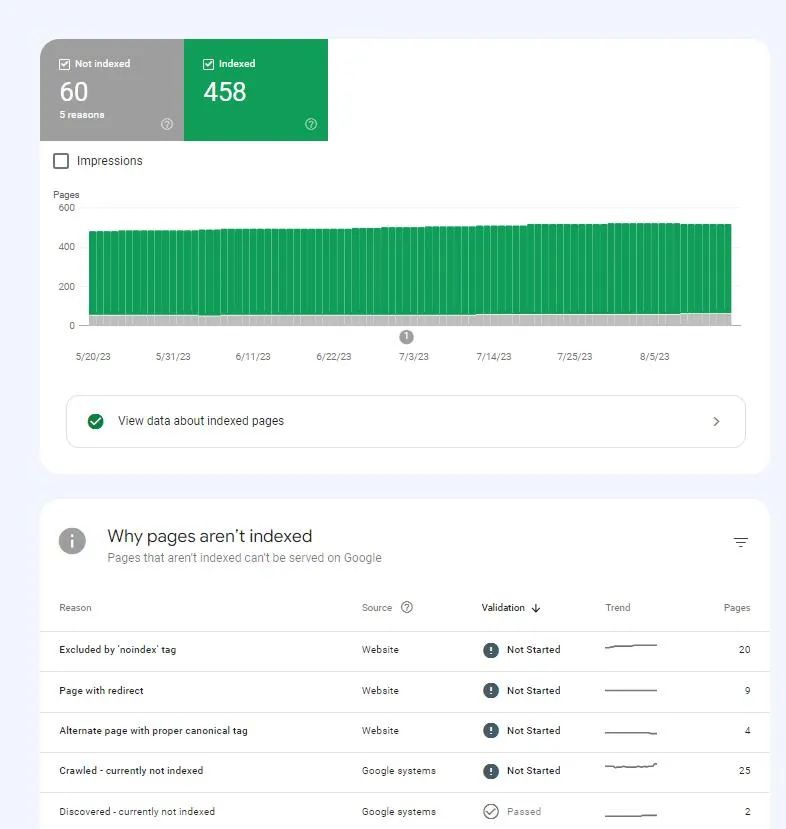Click help icon in Indexed card
The image size is (786, 829).
pyautogui.click(x=311, y=124)
